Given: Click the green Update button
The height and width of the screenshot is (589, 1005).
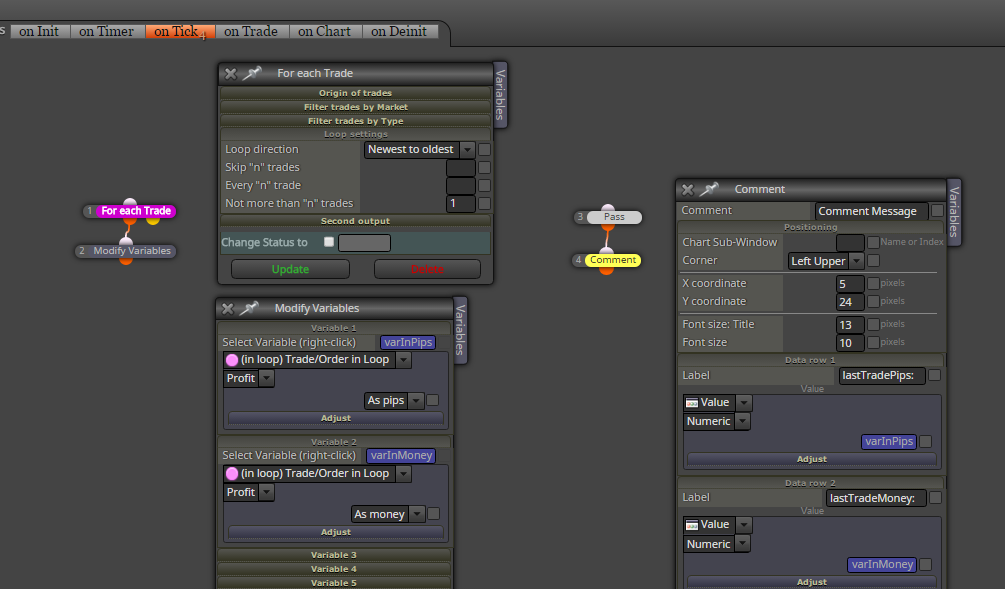Looking at the screenshot, I should [290, 269].
